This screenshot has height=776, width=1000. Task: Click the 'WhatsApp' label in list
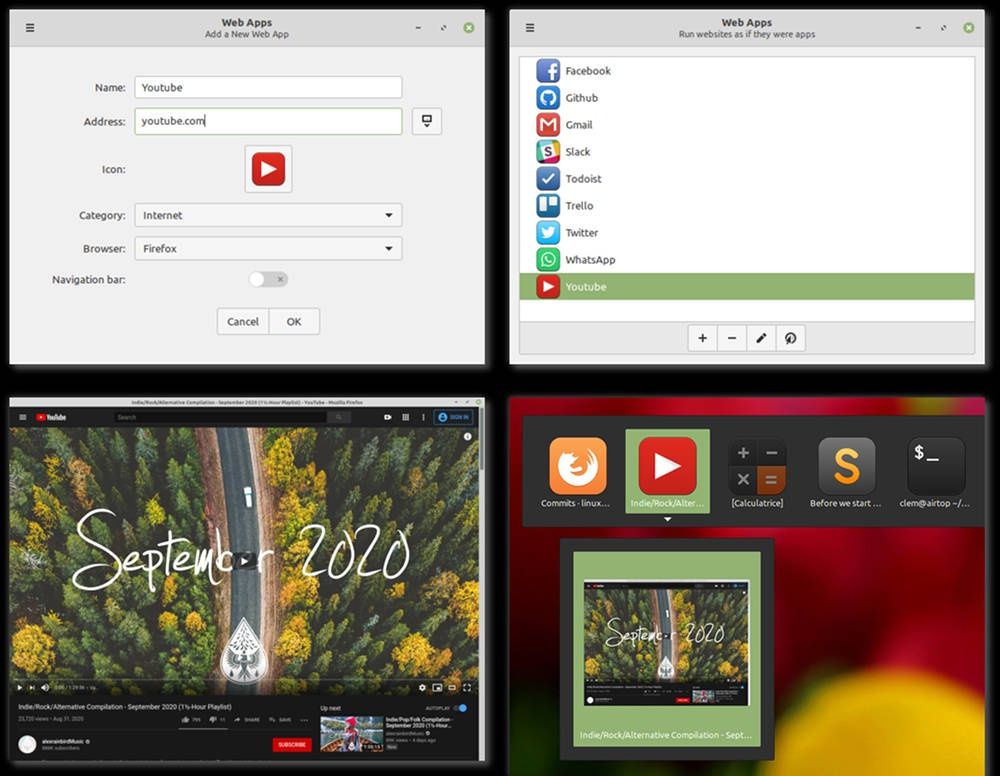pyautogui.click(x=591, y=260)
